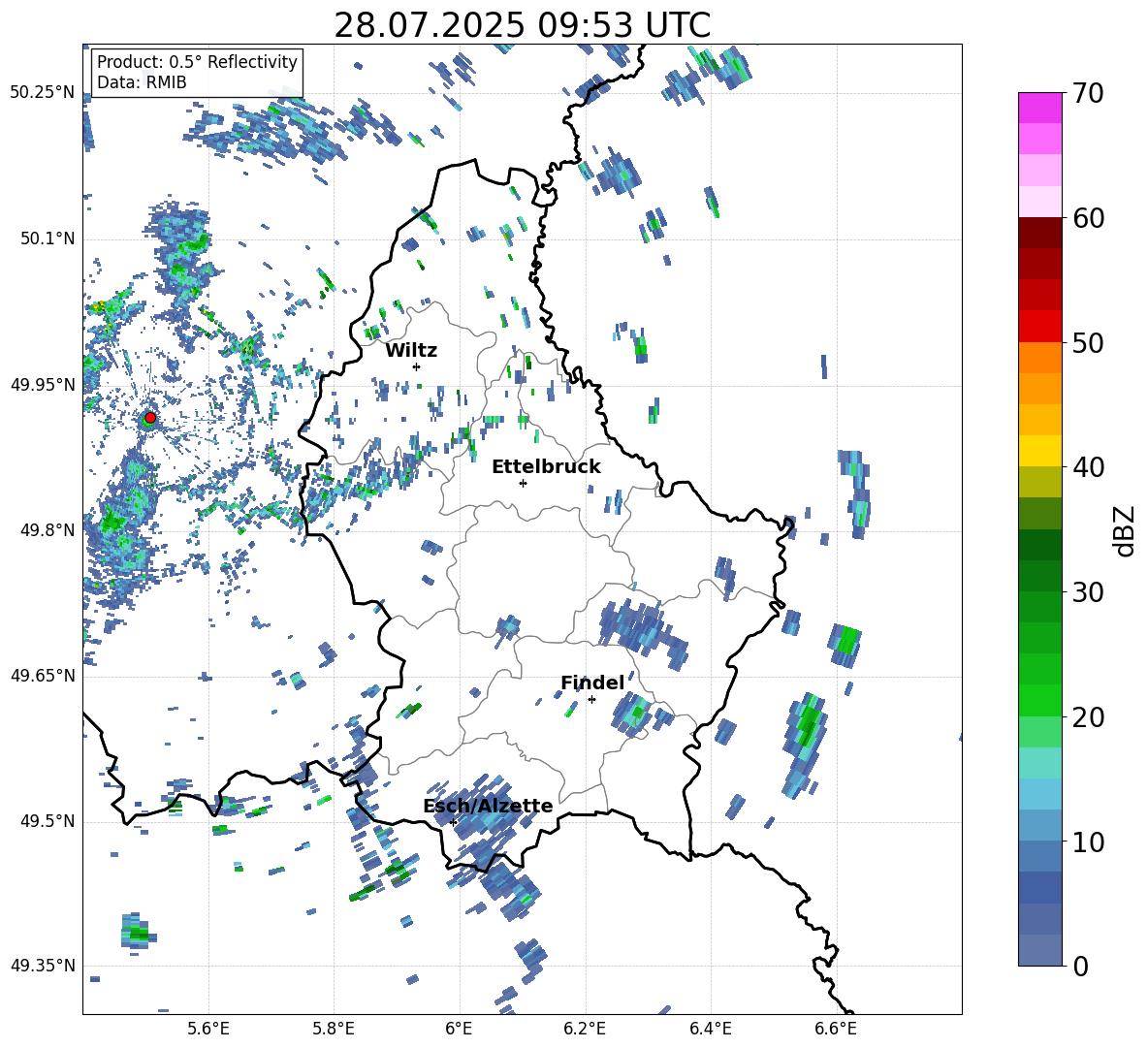Screen dimensions: 1148x1048
Task: Click the title text 28.07.2025 09:53 UTC
Action: 522,25
